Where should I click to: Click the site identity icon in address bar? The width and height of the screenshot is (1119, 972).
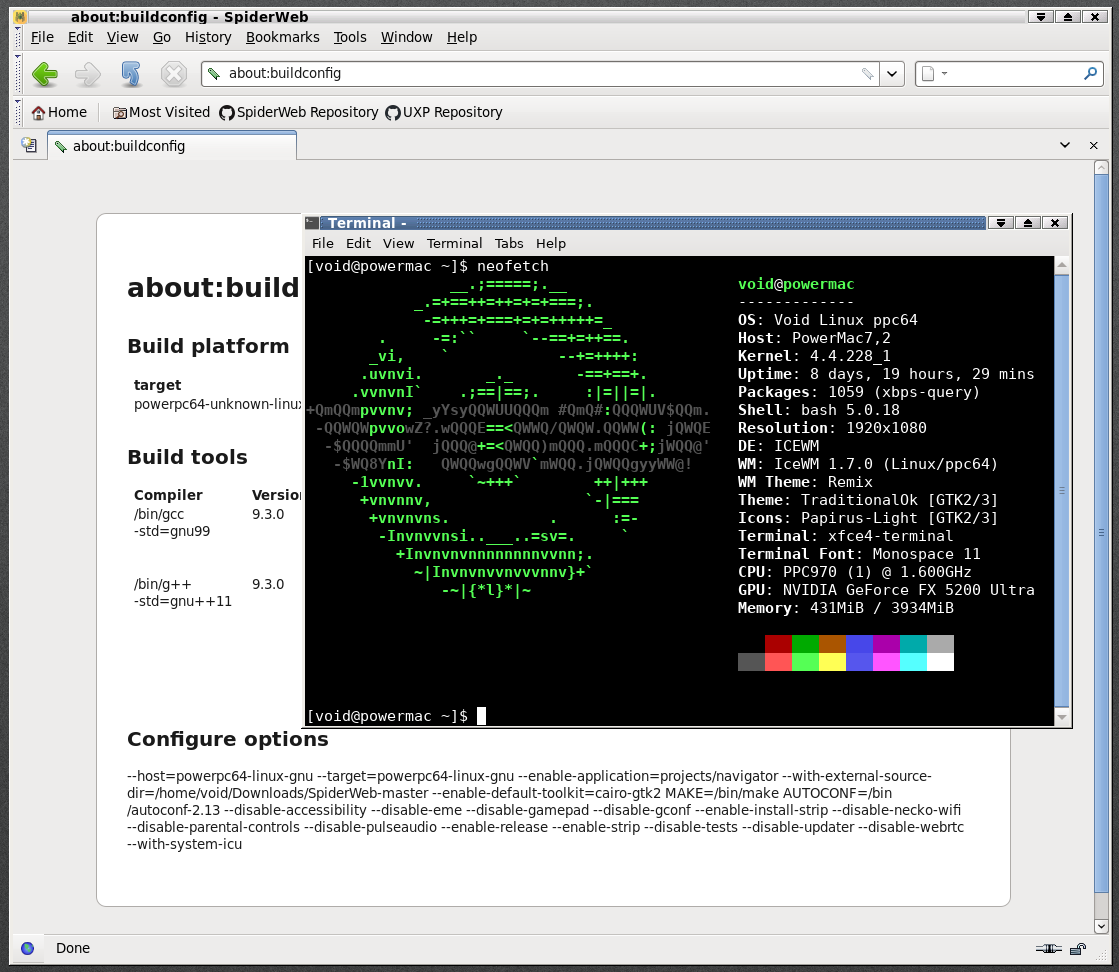(x=213, y=74)
